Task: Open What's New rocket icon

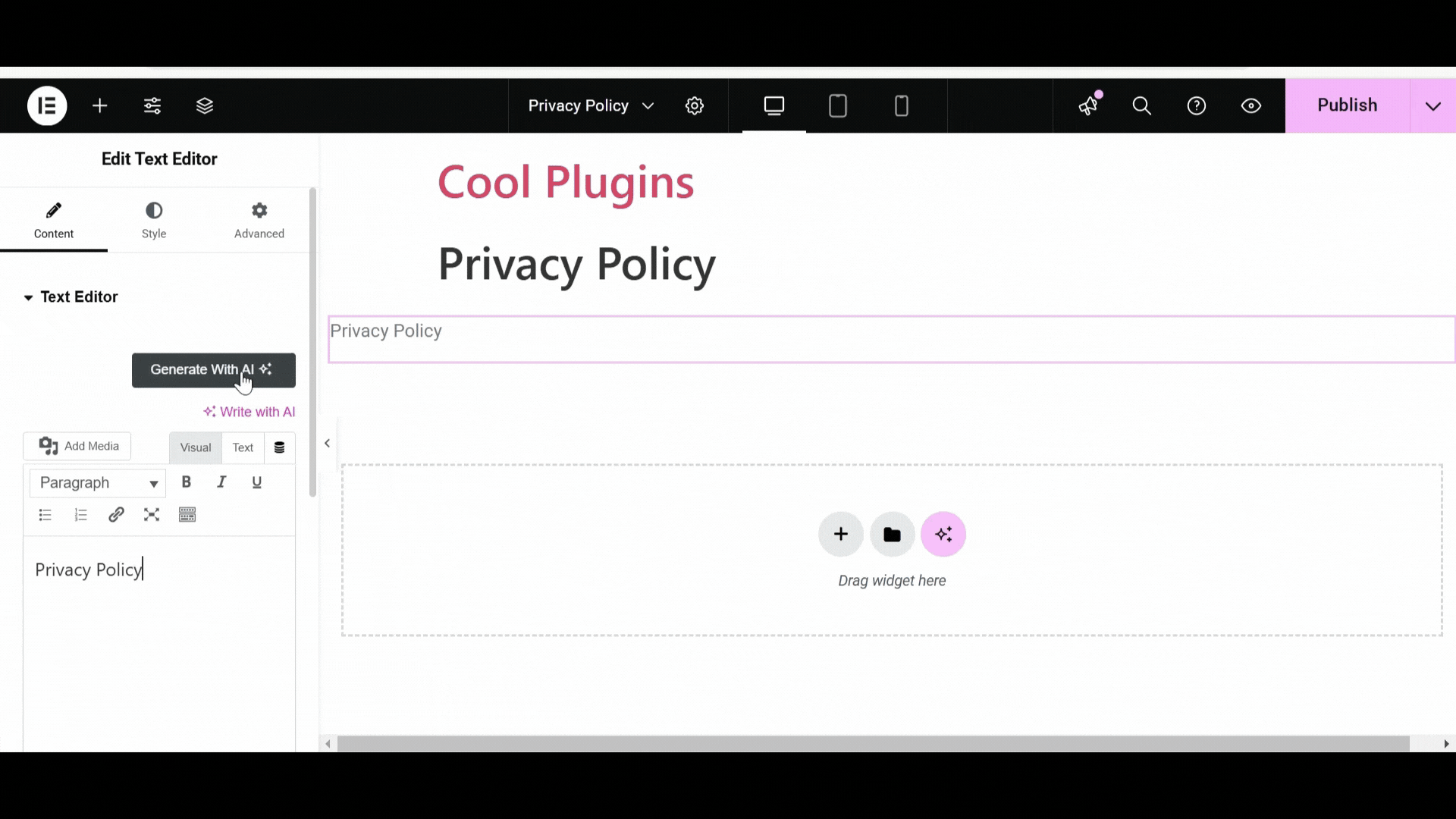Action: (x=1089, y=105)
